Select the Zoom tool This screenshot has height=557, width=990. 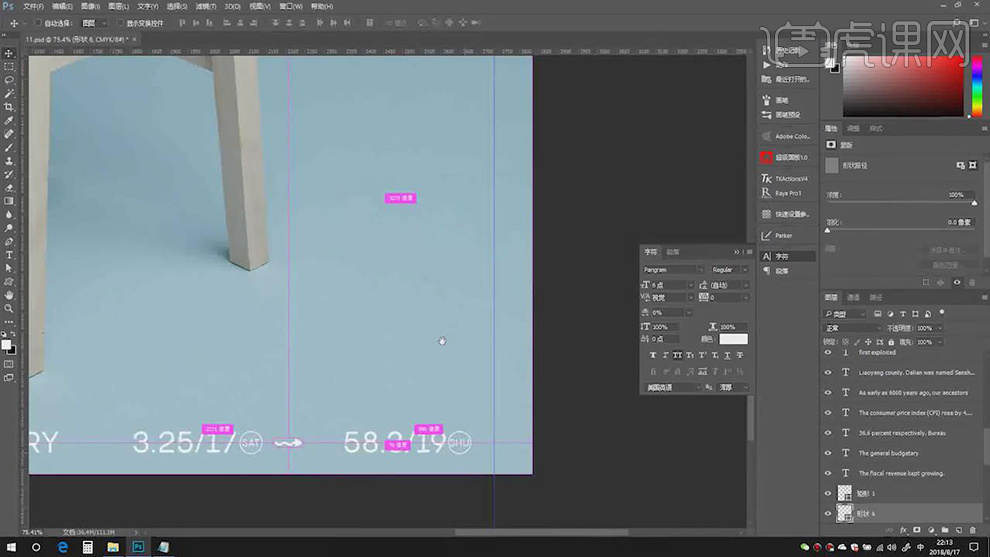(9, 309)
